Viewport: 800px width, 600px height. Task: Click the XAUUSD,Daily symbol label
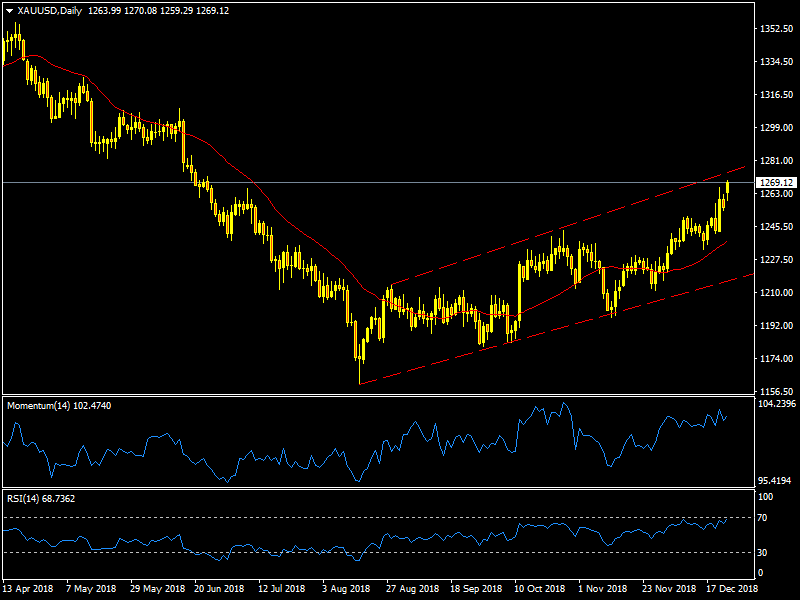click(x=51, y=11)
